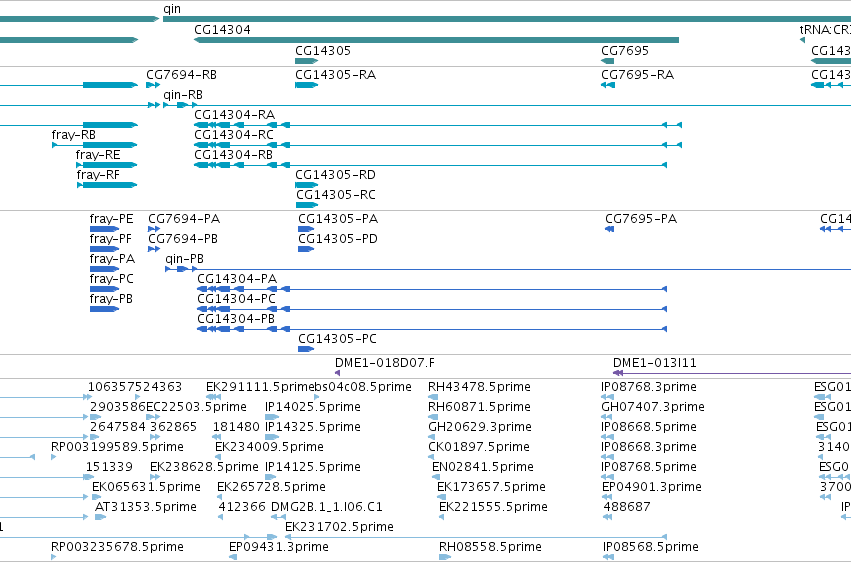851x562 pixels.
Task: Click EST RH43478.5prime label
Action: tap(479, 387)
